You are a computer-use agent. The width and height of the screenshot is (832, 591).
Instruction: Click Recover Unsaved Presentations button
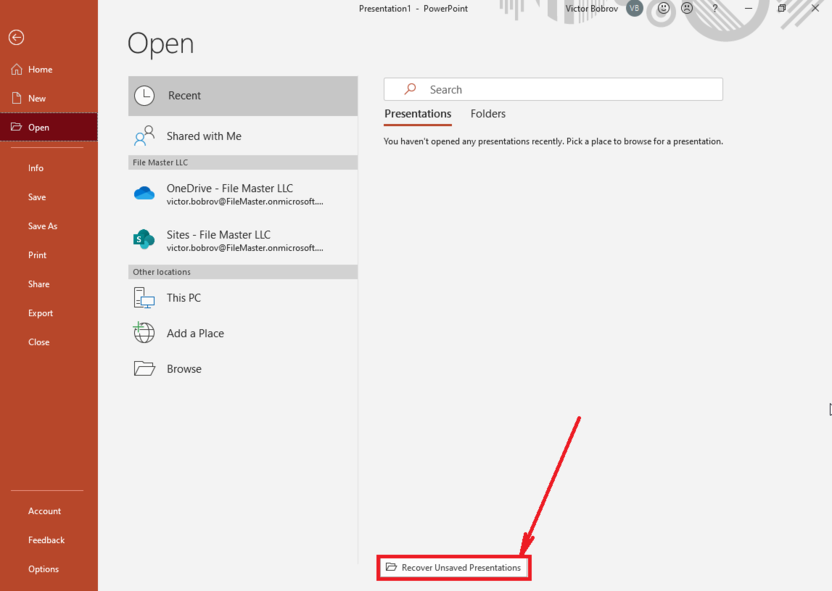click(x=454, y=568)
